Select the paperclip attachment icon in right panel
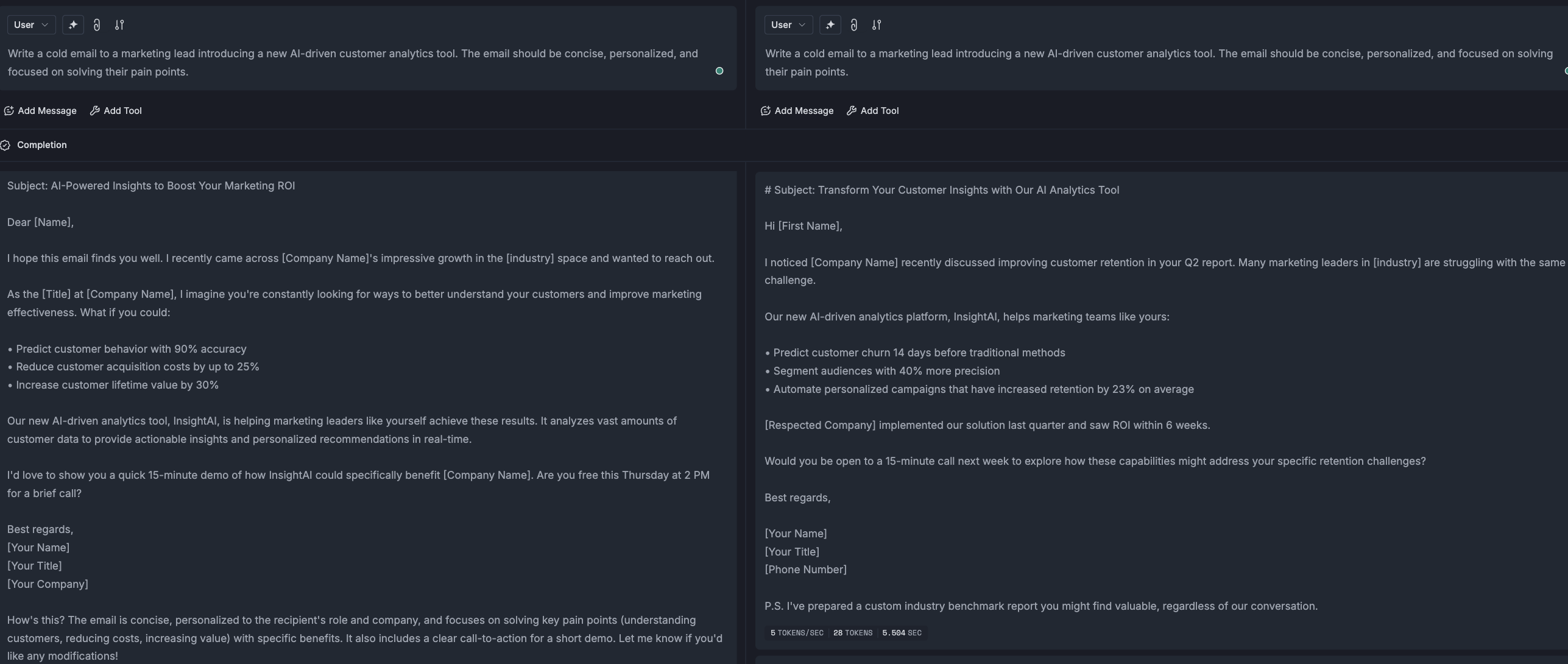Image resolution: width=1568 pixels, height=664 pixels. (853, 25)
